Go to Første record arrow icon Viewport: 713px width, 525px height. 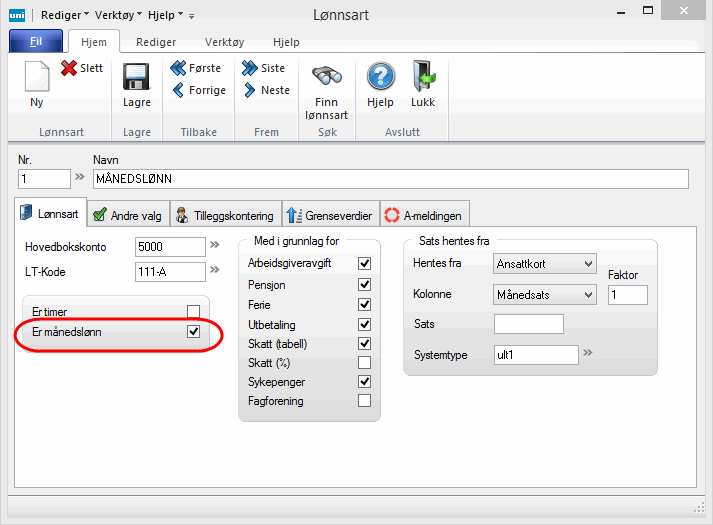pos(179,68)
